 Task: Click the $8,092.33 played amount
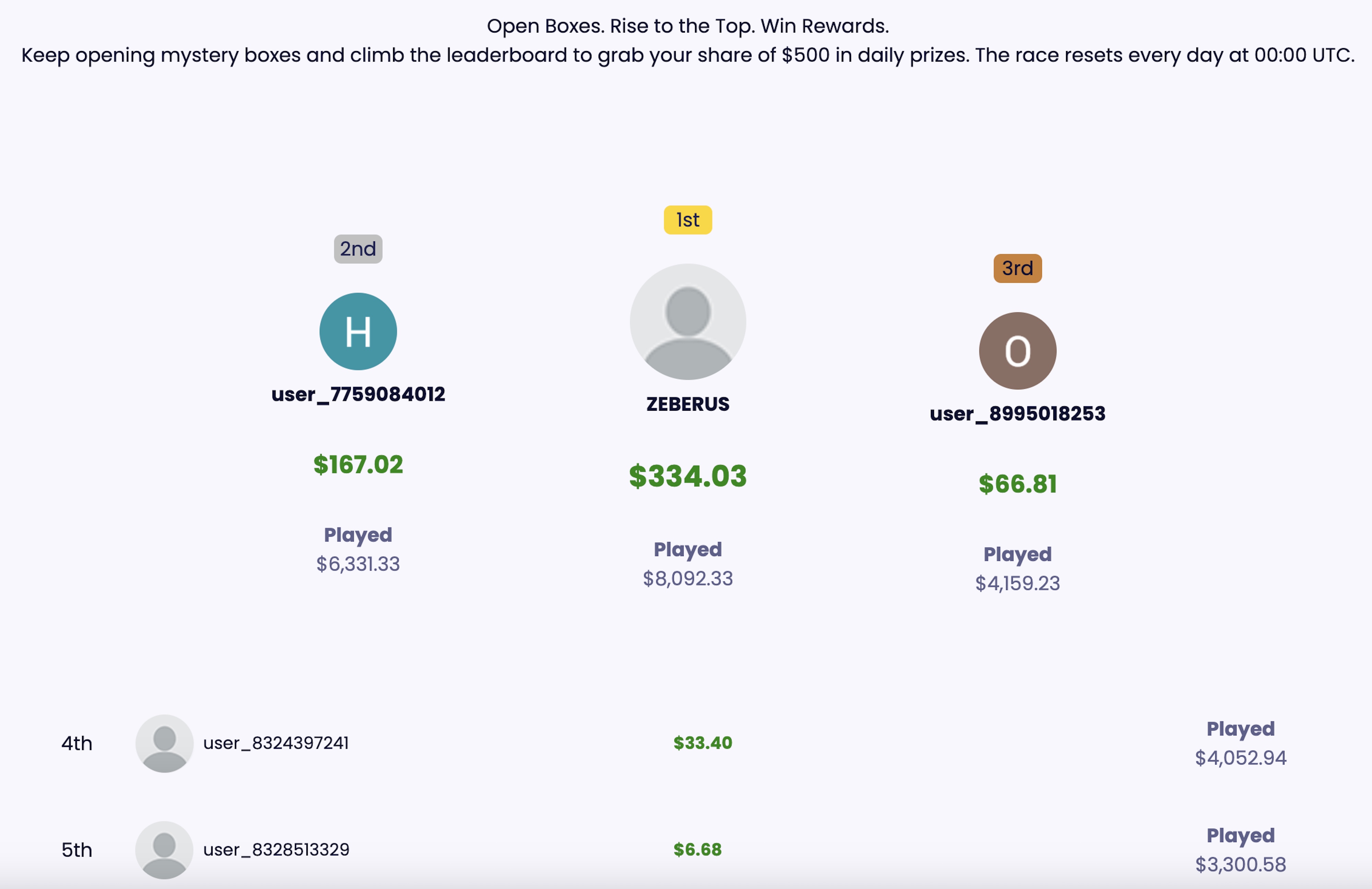[x=687, y=579]
